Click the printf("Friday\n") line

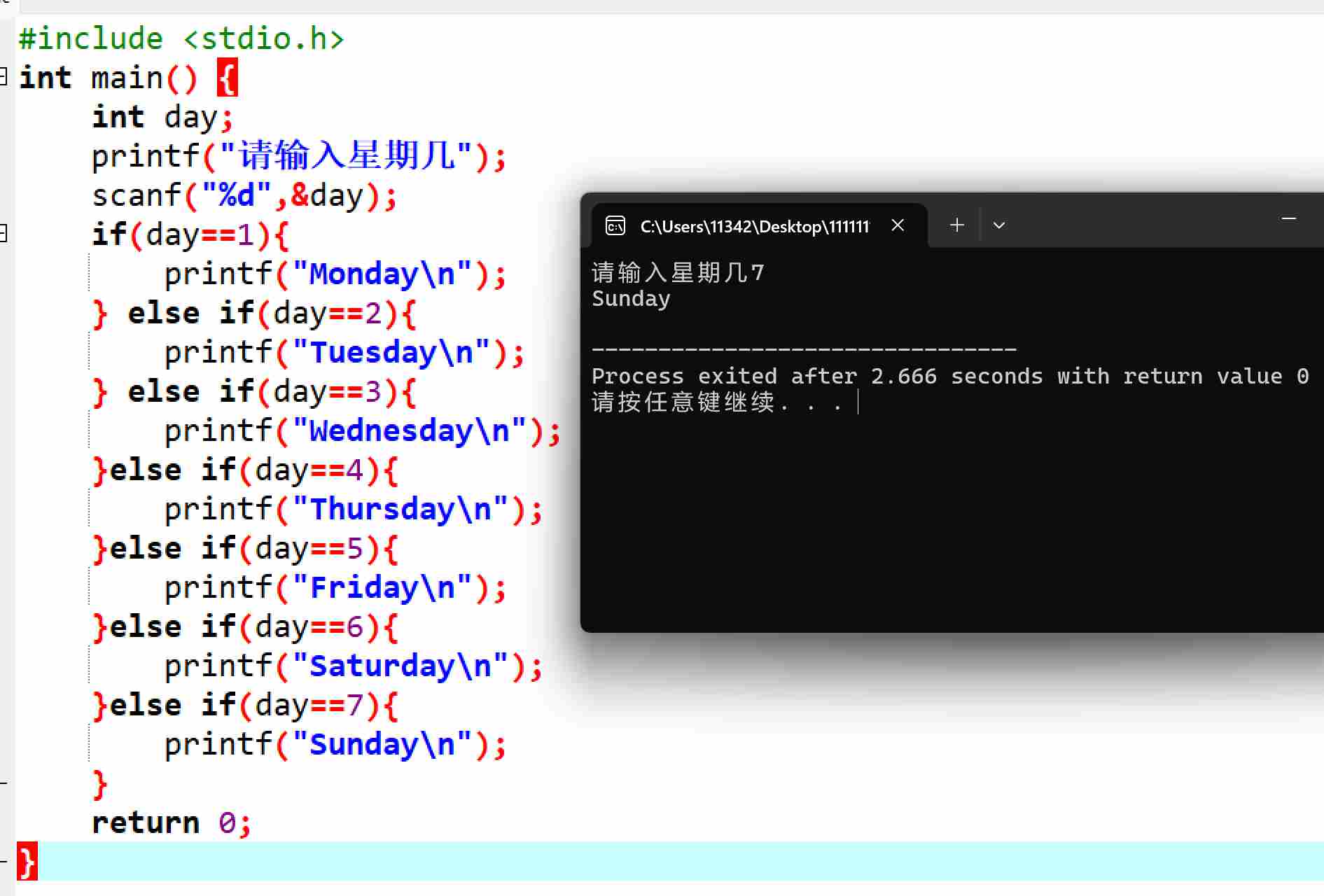pos(335,587)
